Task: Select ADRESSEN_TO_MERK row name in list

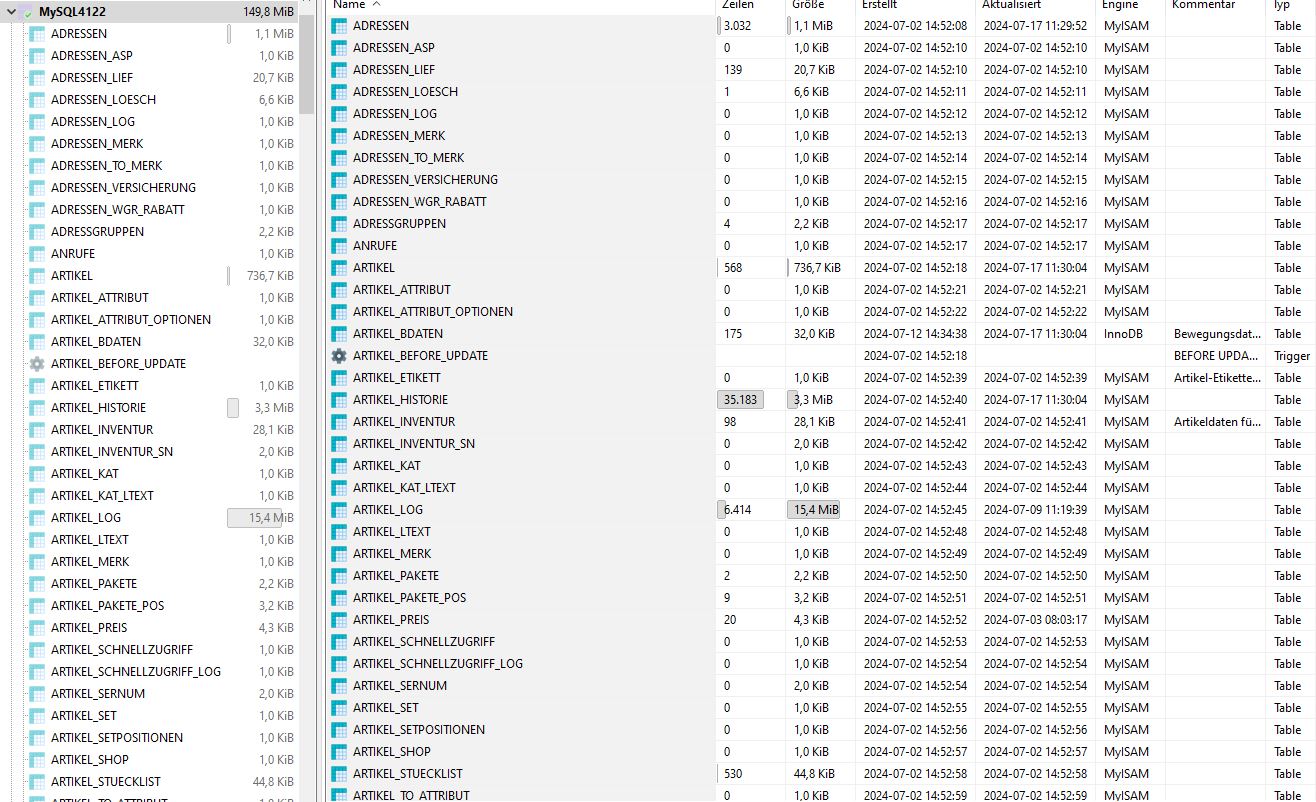Action: coord(408,158)
